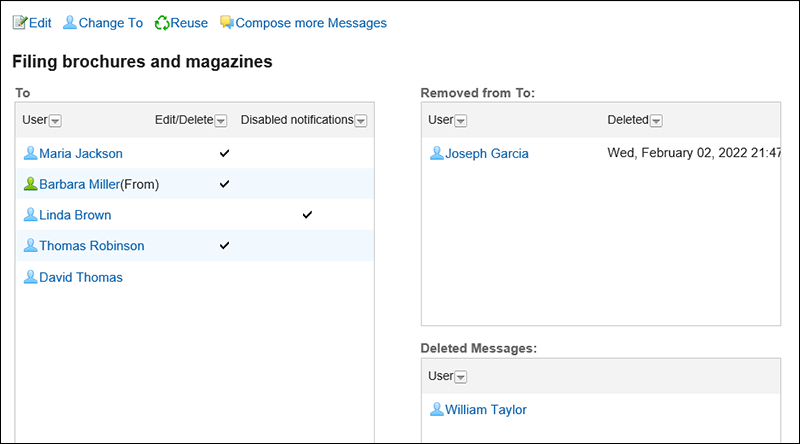Click Joseph Garcia's deleted date Wed, February 02
The image size is (800, 444).
pos(694,153)
